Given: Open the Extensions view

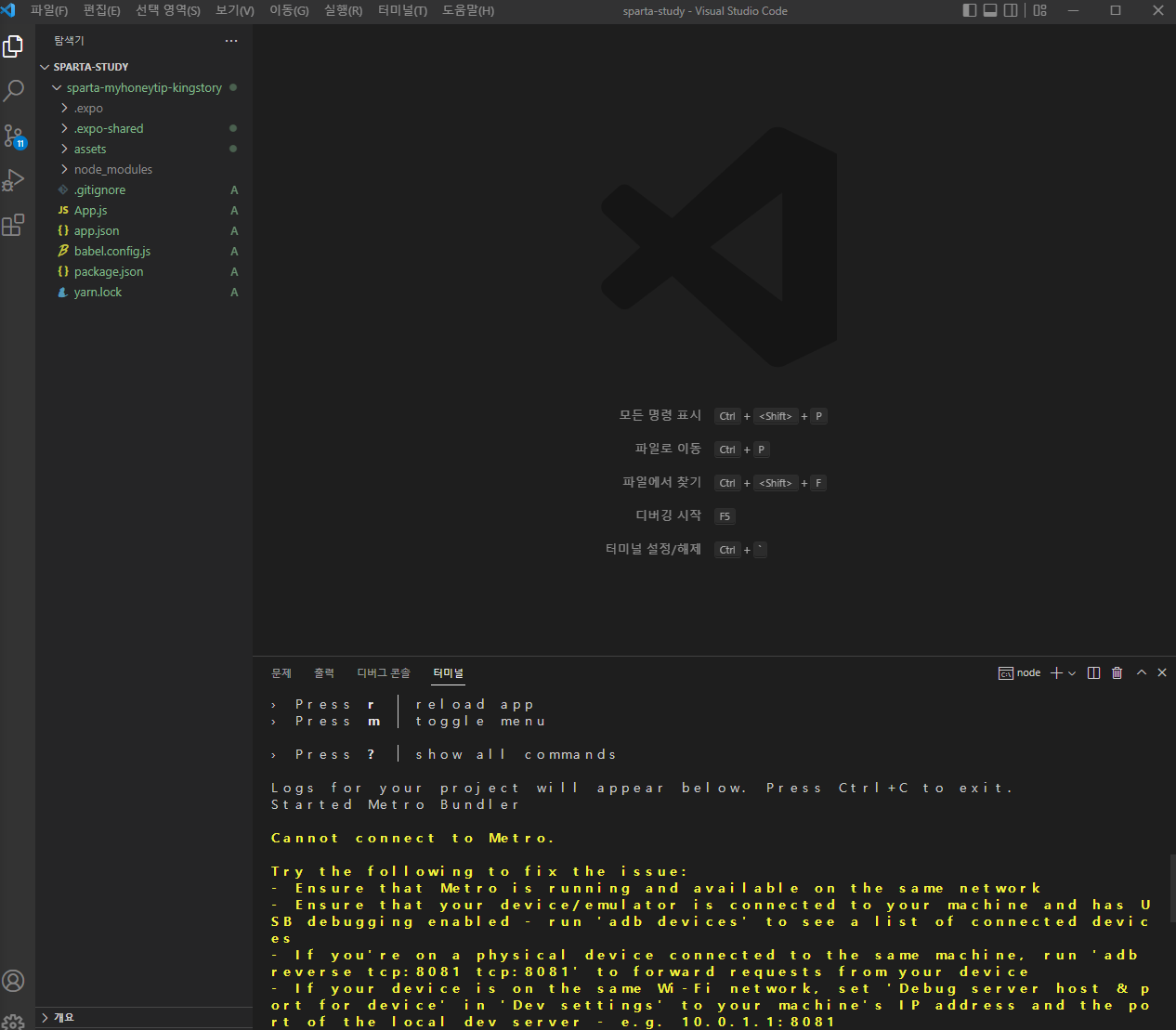Looking at the screenshot, I should (14, 225).
